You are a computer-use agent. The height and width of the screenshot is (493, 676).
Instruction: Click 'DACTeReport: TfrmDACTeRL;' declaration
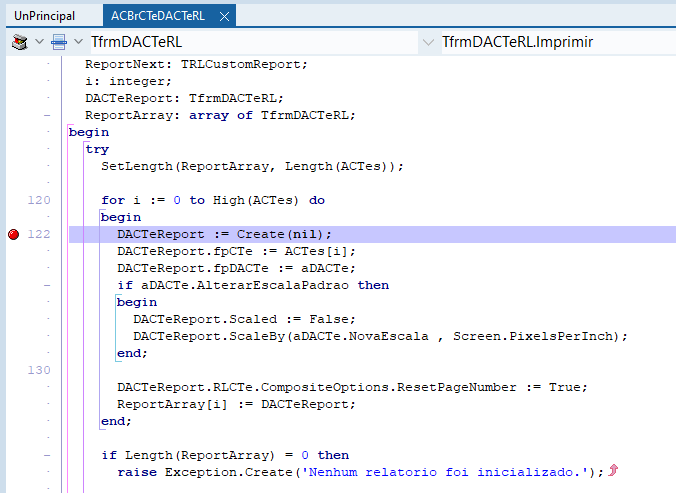[184, 99]
